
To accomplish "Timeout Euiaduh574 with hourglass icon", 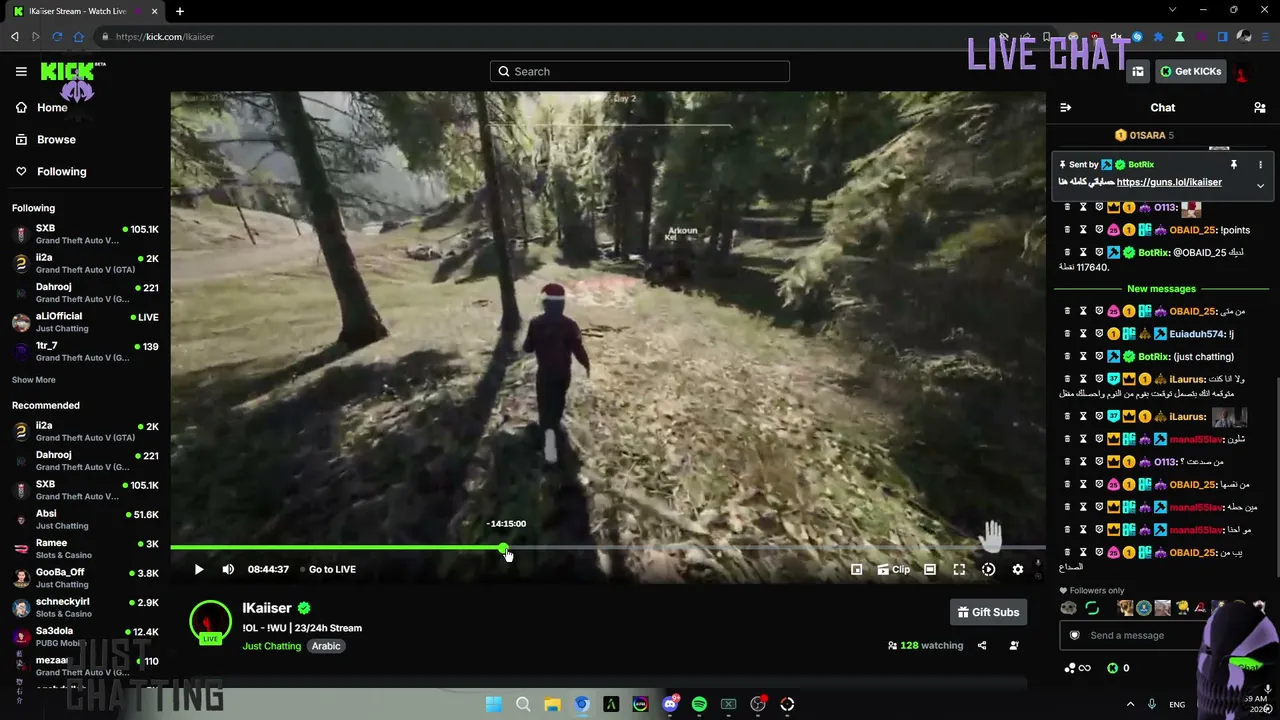I will coord(1083,334).
